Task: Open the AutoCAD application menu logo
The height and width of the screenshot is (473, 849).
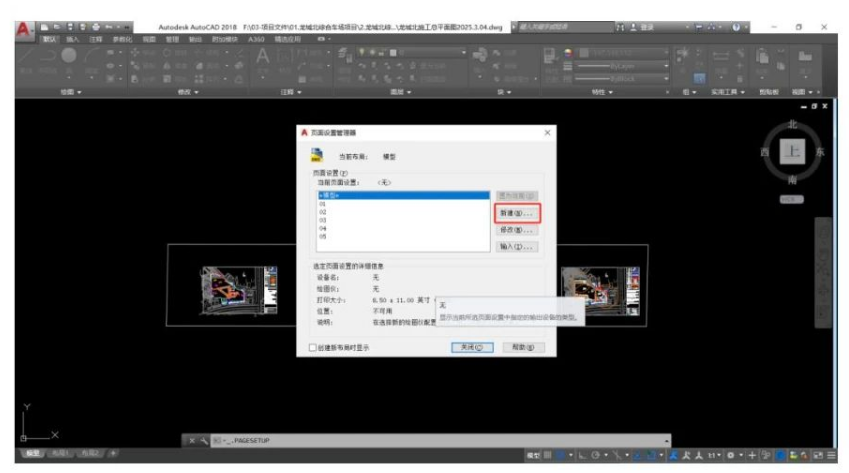Action: (x=23, y=29)
